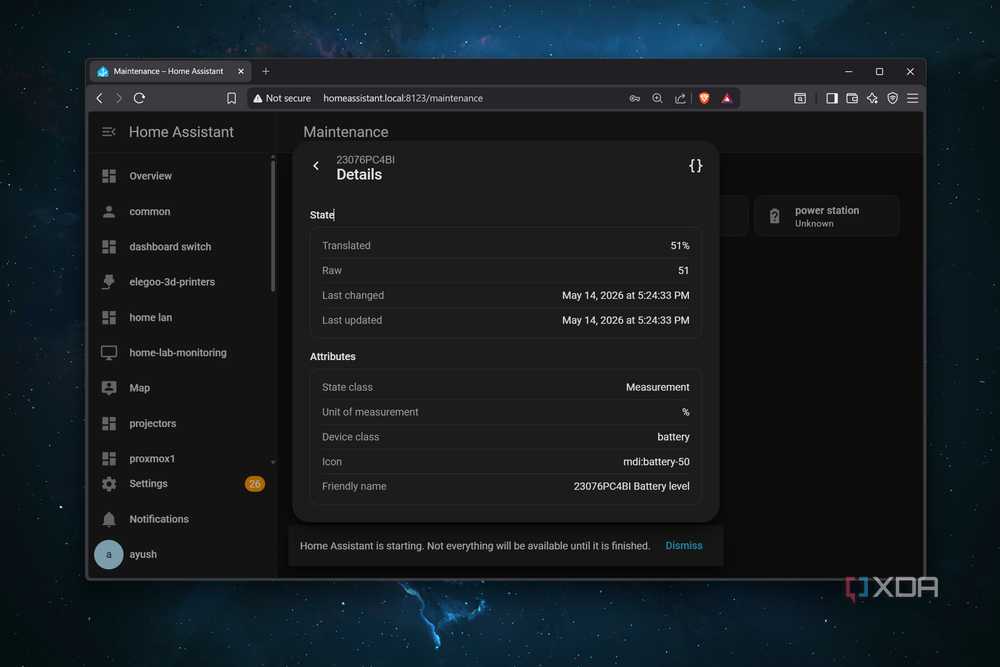
Task: Open Leo AI sparkle icon
Action: [x=872, y=98]
